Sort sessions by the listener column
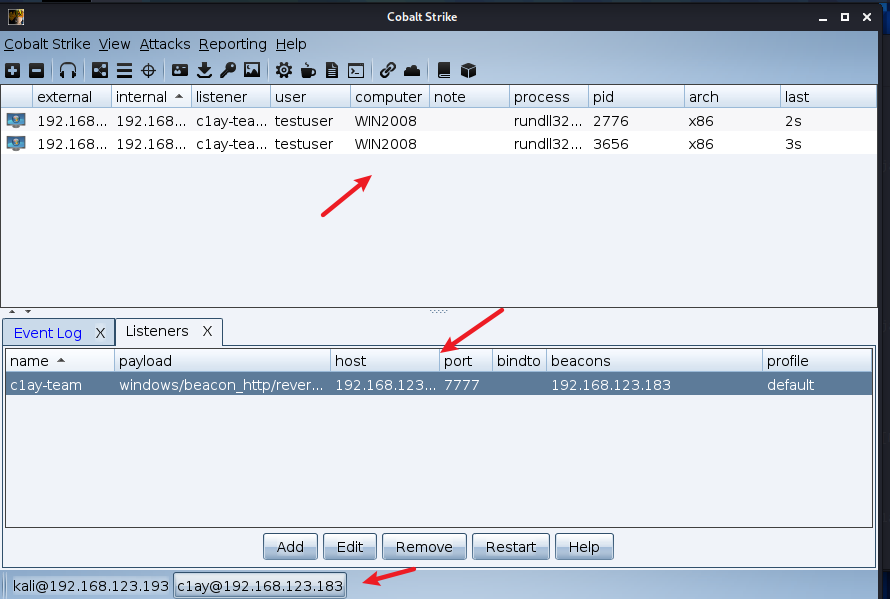The image size is (890, 599). tap(230, 97)
